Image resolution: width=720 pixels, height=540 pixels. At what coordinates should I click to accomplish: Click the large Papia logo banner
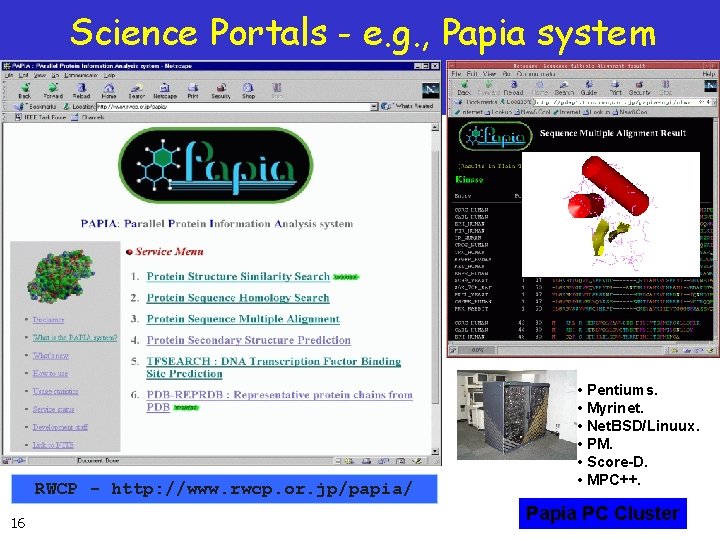tap(216, 165)
